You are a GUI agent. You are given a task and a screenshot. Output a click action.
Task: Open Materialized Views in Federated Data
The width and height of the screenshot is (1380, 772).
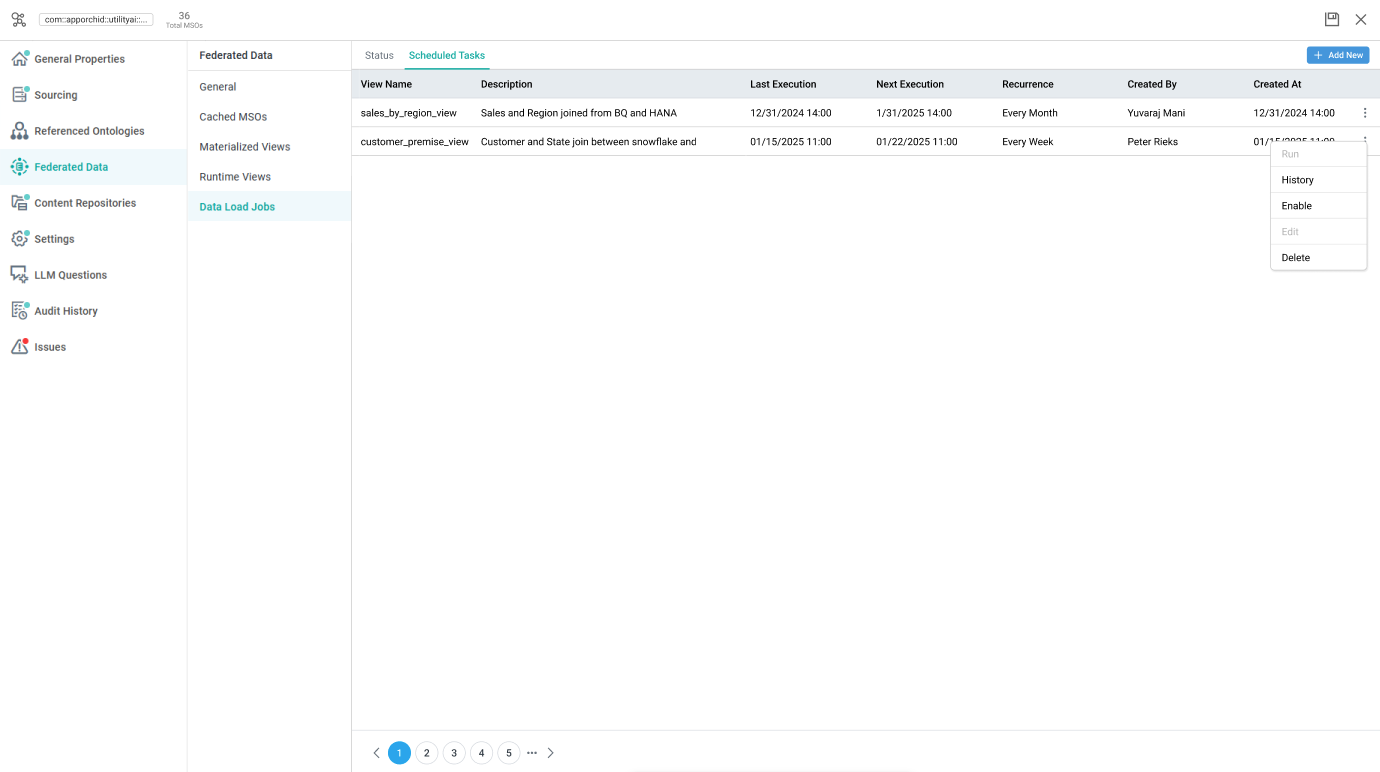coord(245,147)
